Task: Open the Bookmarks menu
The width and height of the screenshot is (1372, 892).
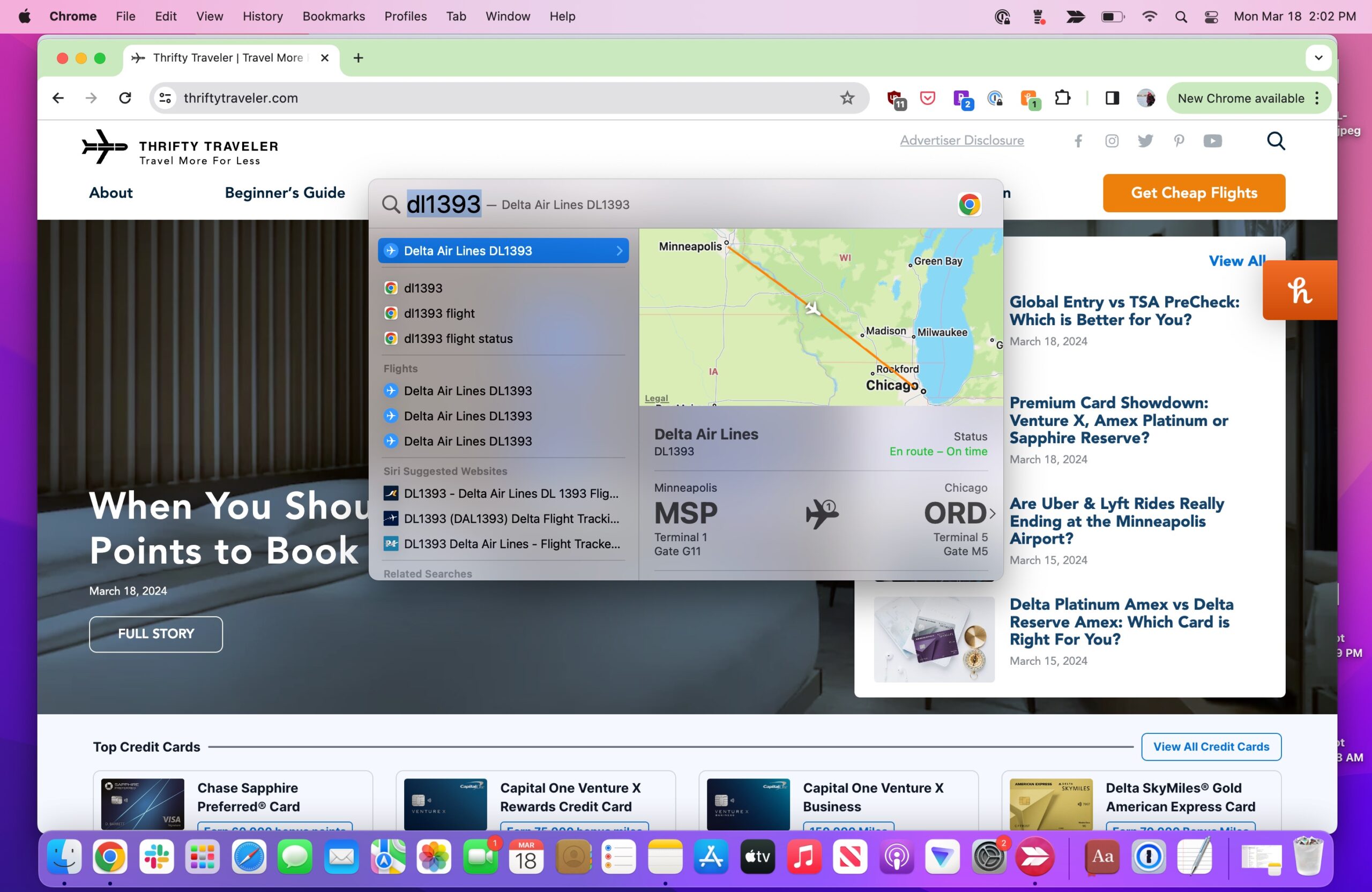Action: click(x=333, y=16)
